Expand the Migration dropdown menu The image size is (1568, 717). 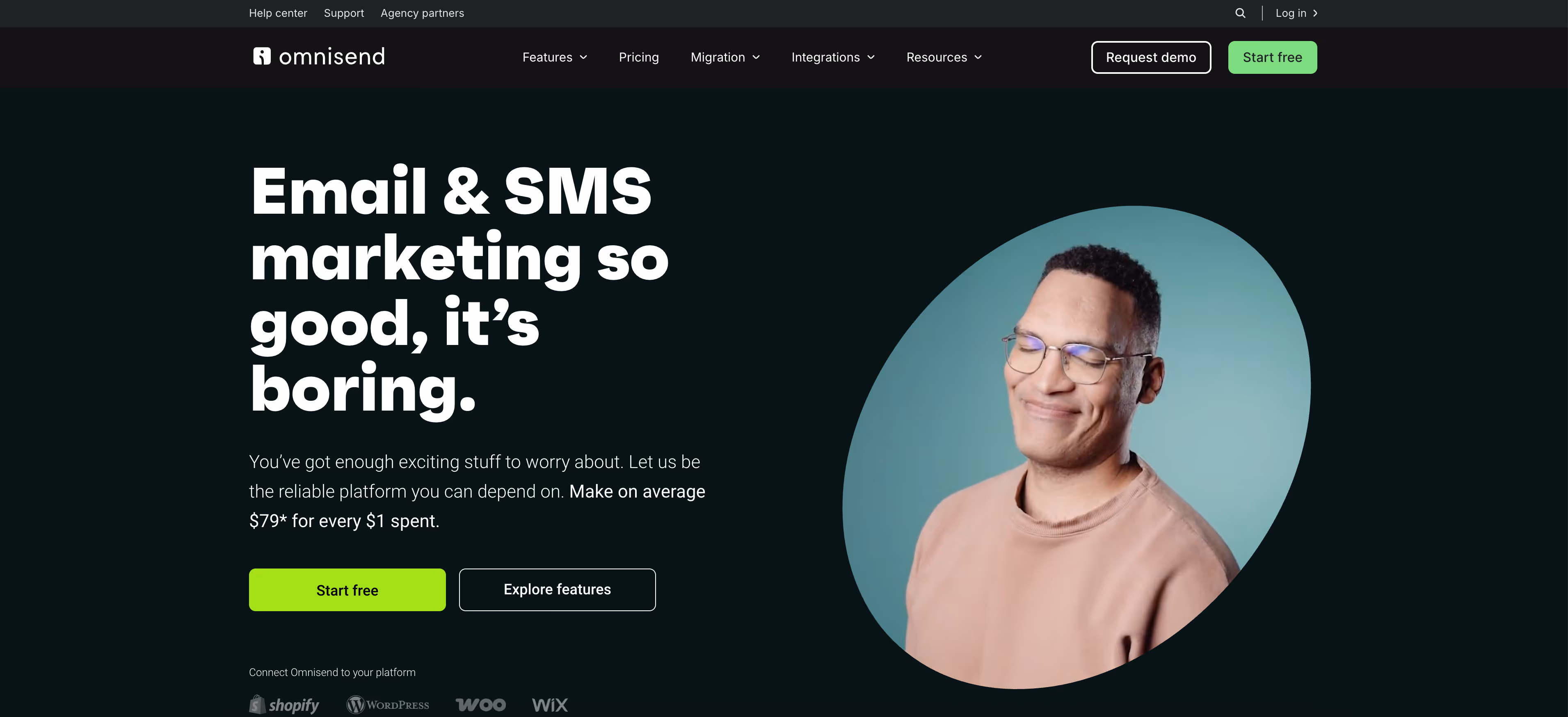pyautogui.click(x=725, y=57)
